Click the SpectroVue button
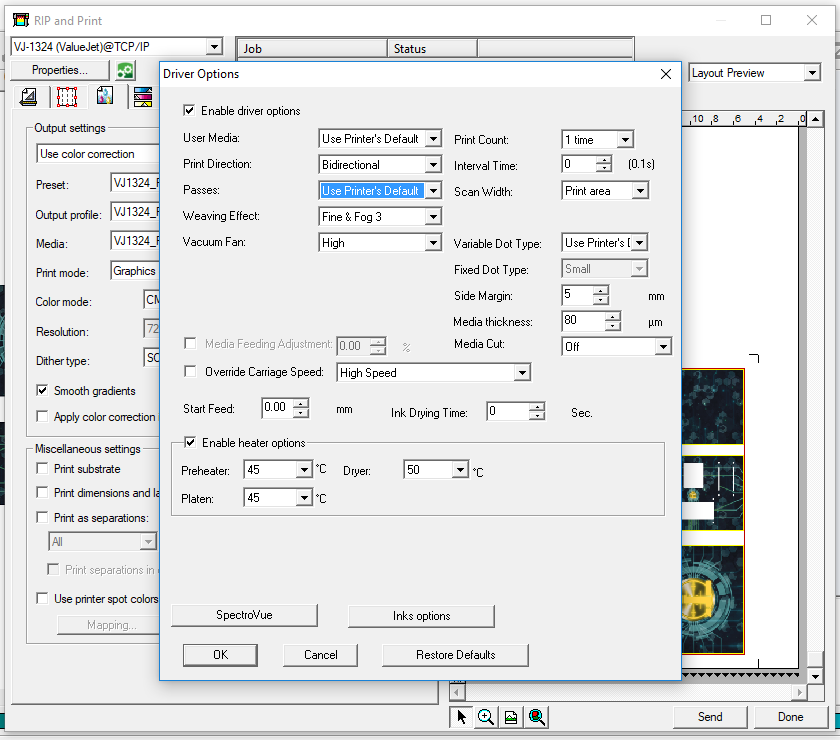The width and height of the screenshot is (840, 740). point(244,615)
